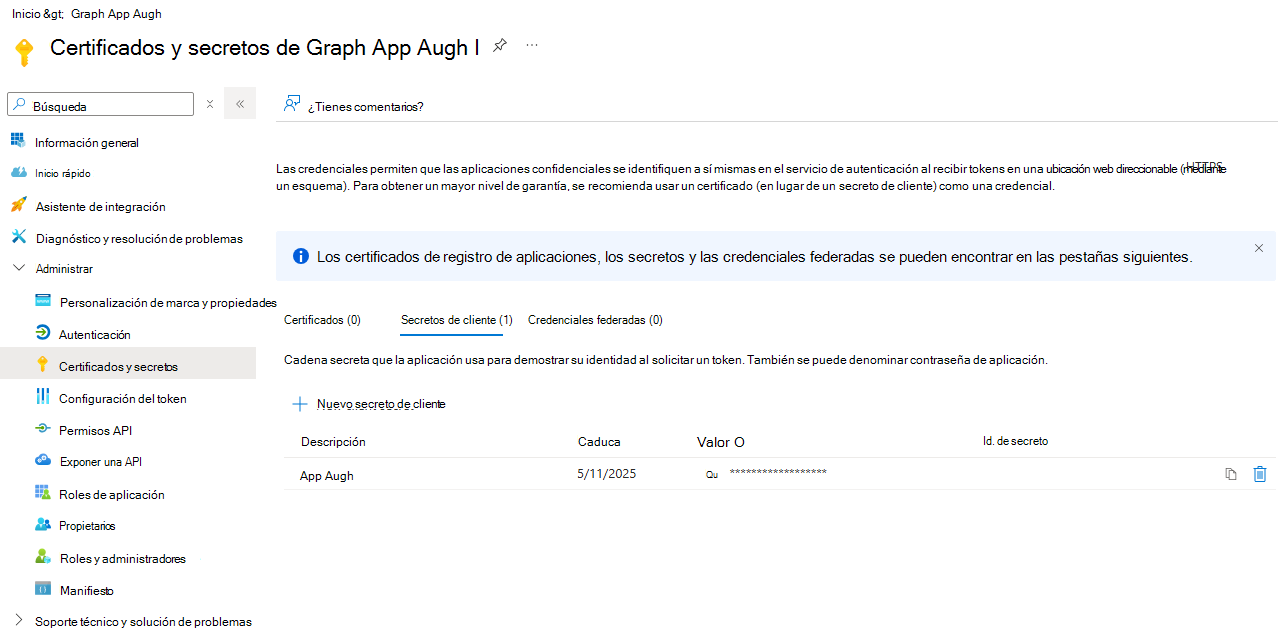Image resolution: width=1278 pixels, height=644 pixels.
Task: Copy the App Augh secret value
Action: point(1230,474)
